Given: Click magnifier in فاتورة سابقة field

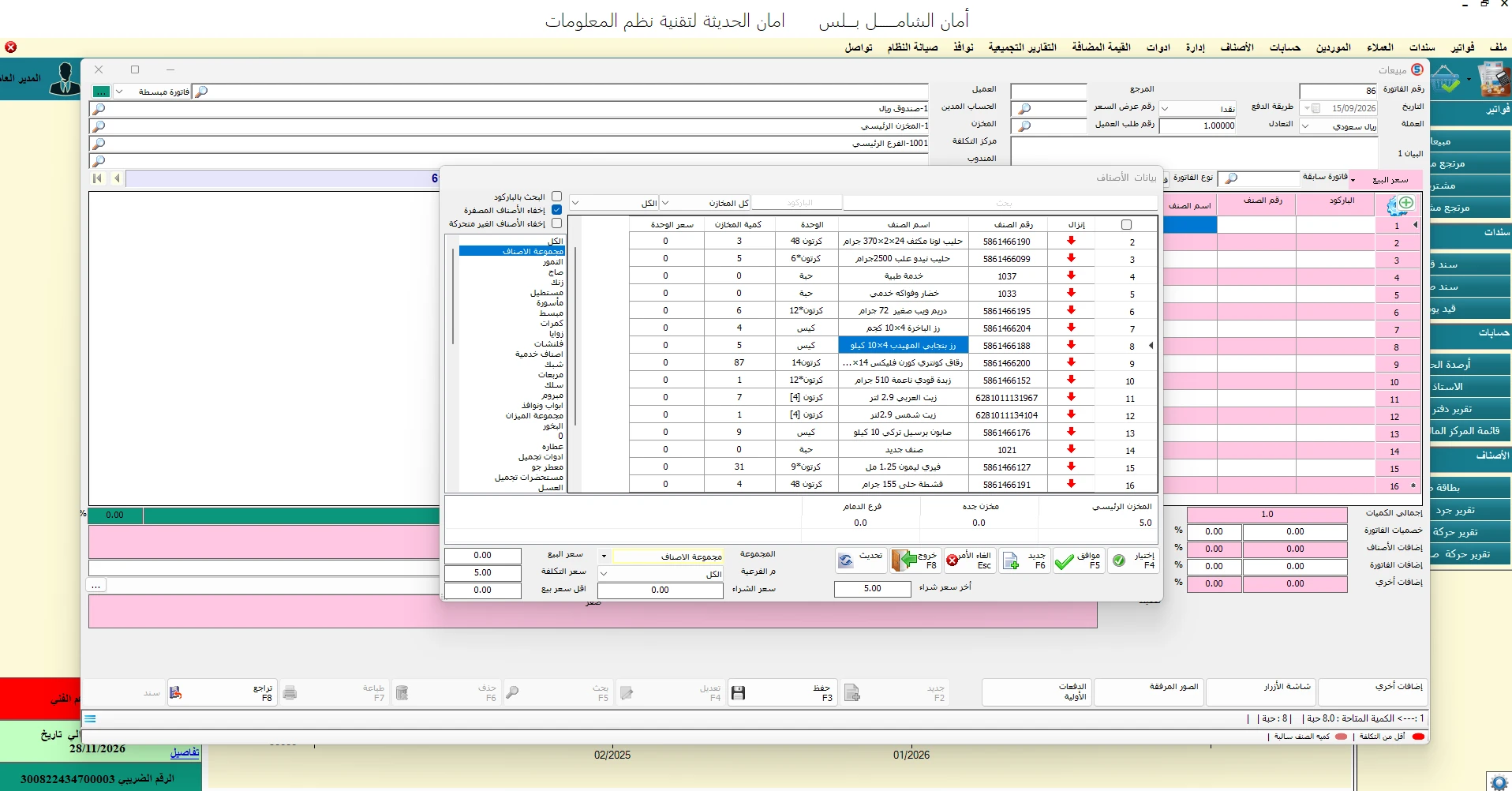Looking at the screenshot, I should (x=1230, y=178).
